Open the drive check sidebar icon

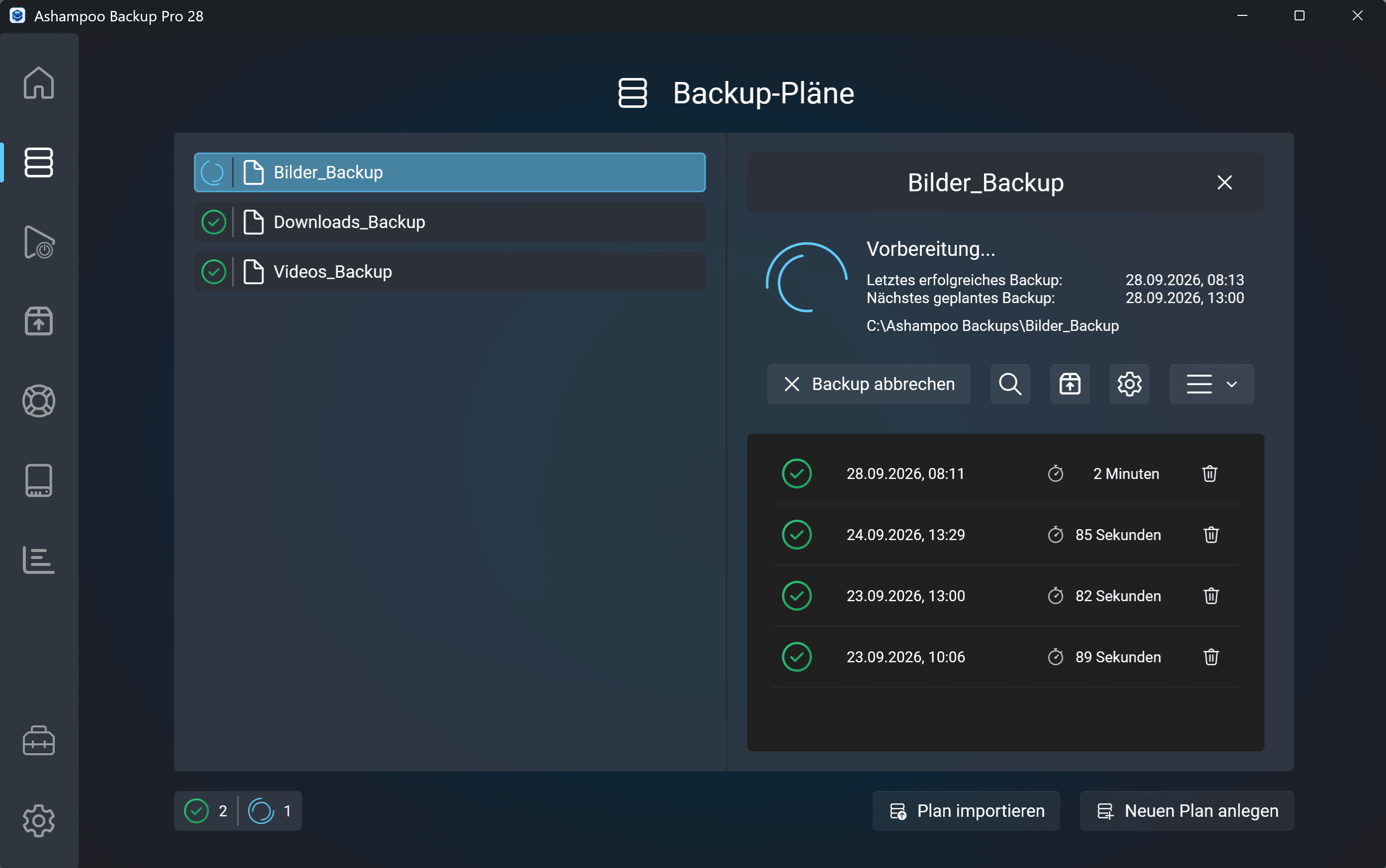tap(38, 480)
